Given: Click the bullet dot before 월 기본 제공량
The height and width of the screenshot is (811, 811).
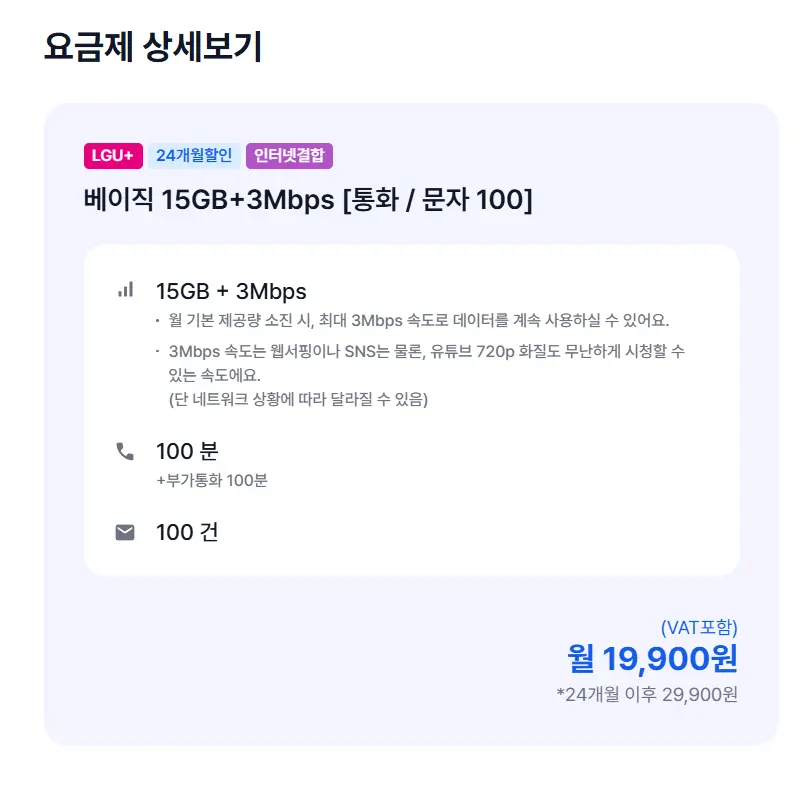Looking at the screenshot, I should point(157,321).
